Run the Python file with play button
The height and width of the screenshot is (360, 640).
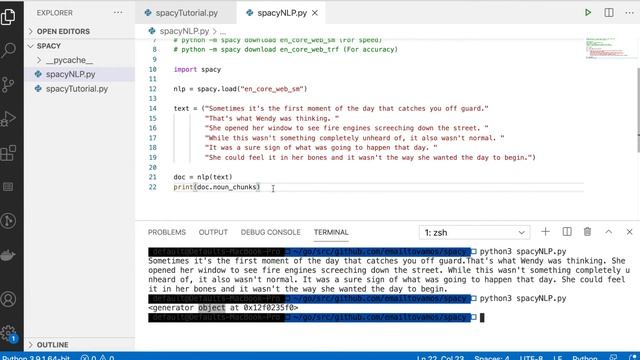588,13
